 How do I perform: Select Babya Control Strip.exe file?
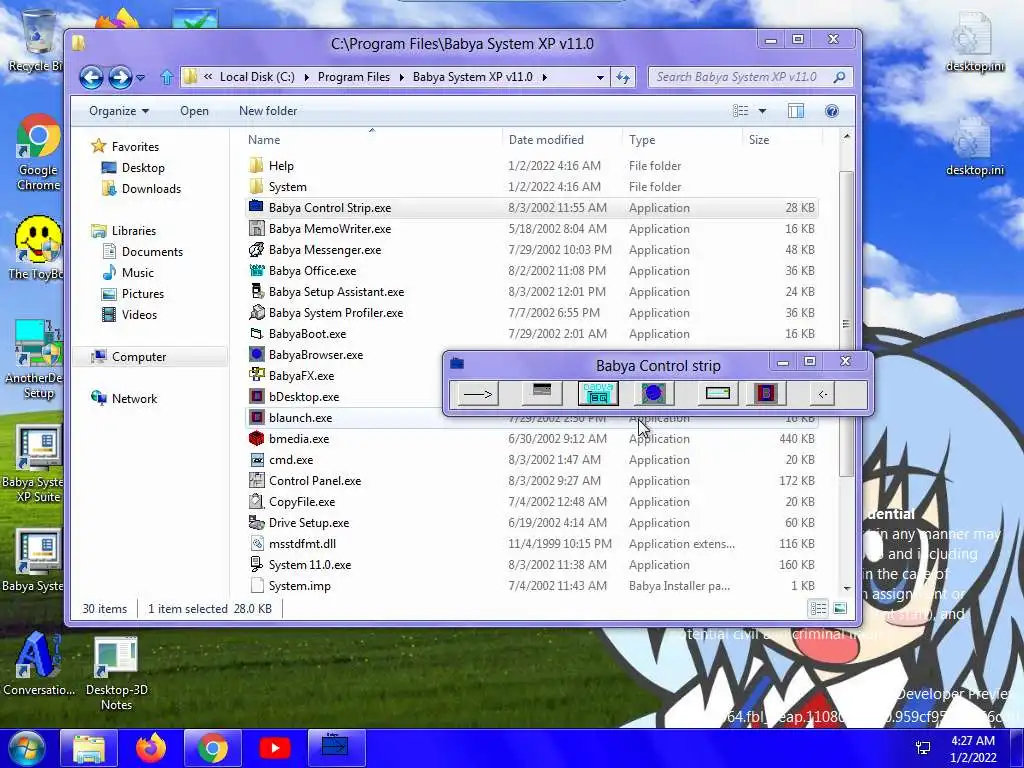click(x=532, y=208)
